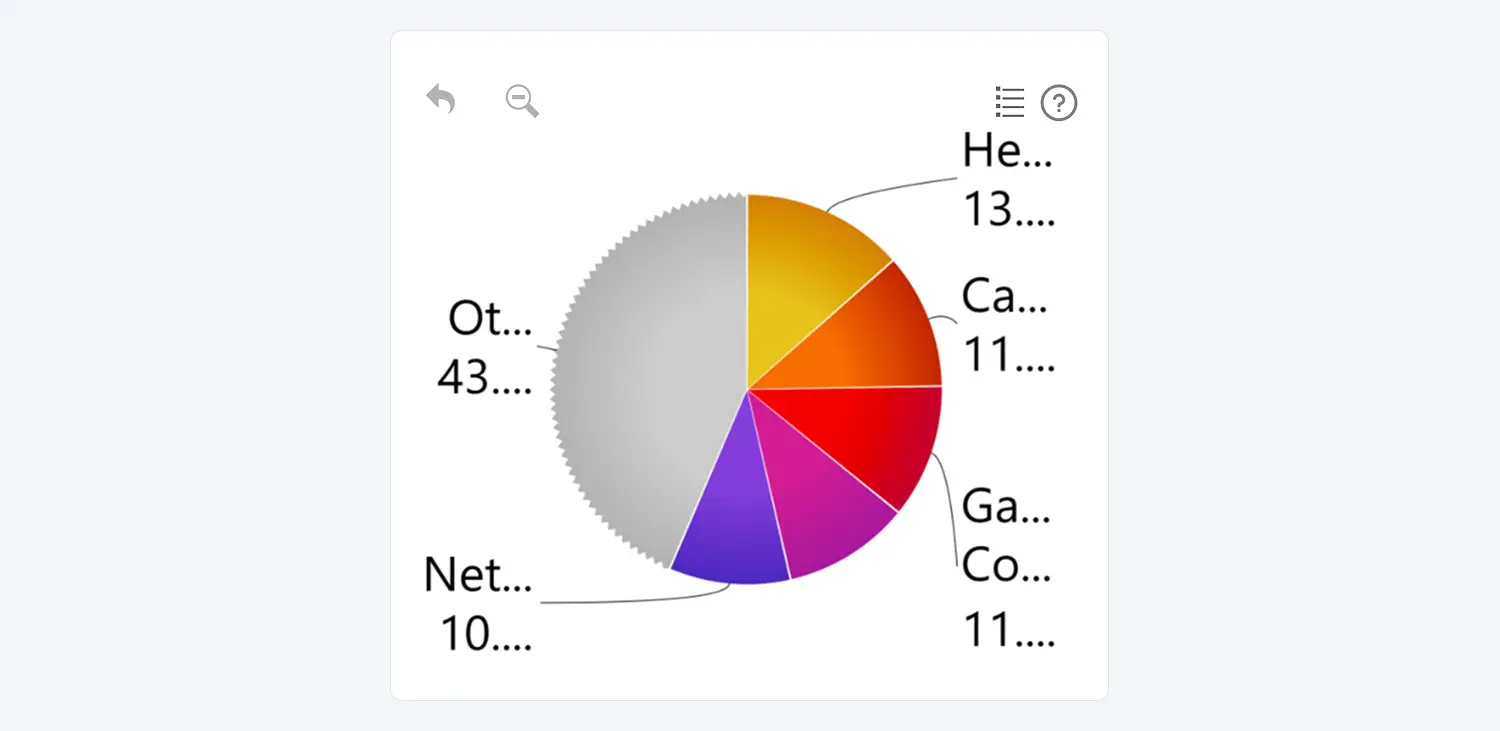Viewport: 1500px width, 731px height.
Task: Toggle the legend panel with the list icon
Action: pos(1009,102)
